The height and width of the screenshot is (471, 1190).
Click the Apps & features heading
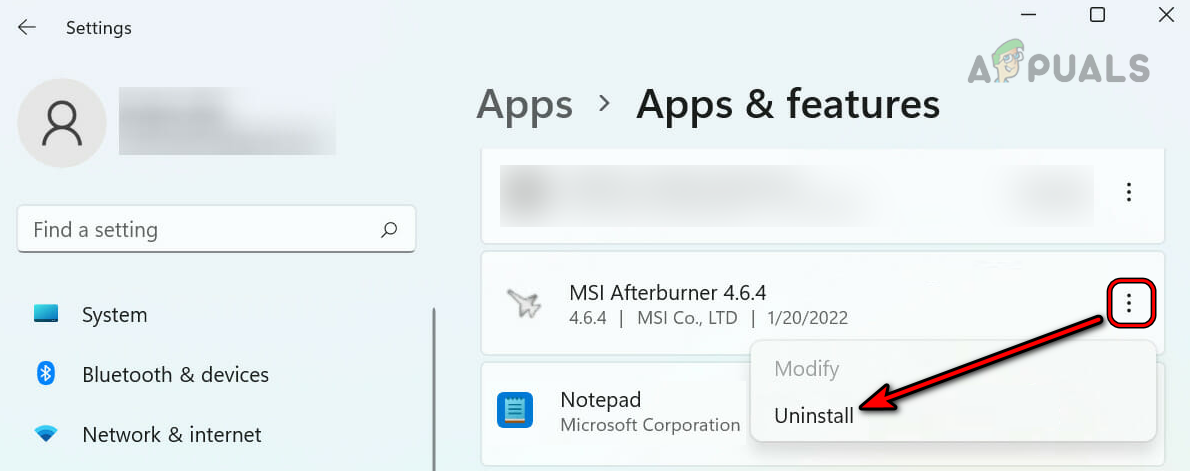click(x=788, y=104)
